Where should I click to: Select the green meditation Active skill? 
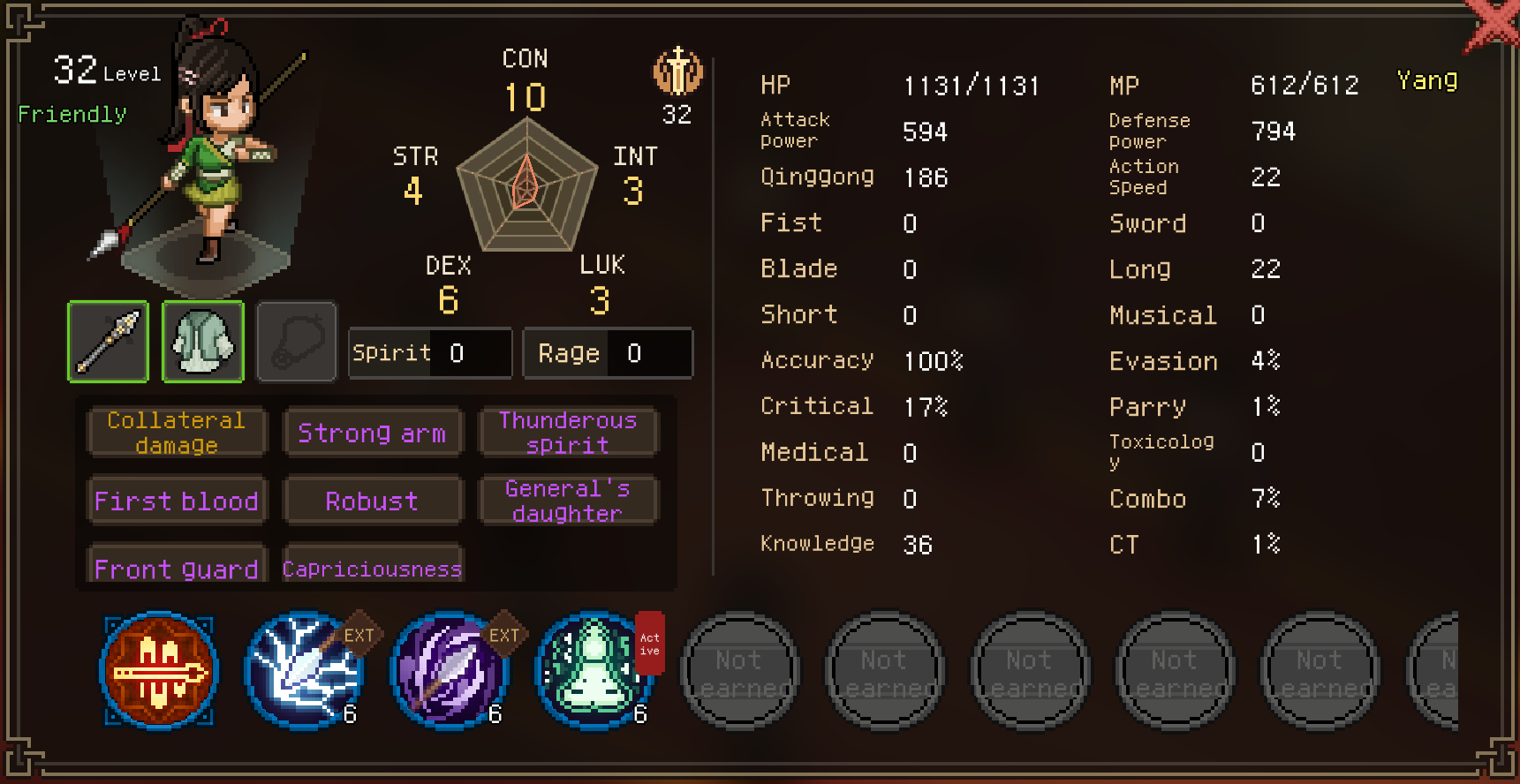click(595, 671)
